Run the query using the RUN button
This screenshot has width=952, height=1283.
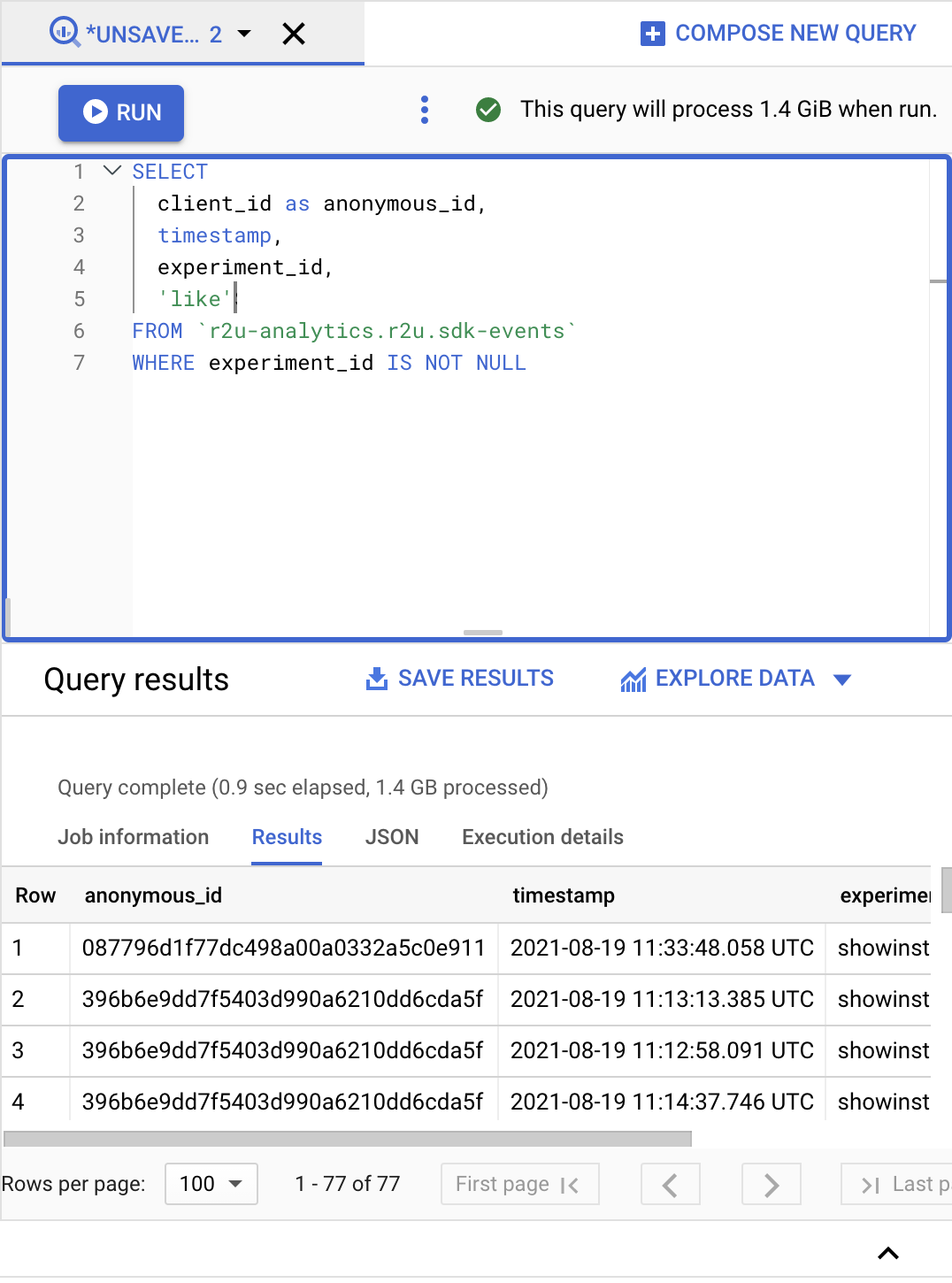[x=120, y=113]
